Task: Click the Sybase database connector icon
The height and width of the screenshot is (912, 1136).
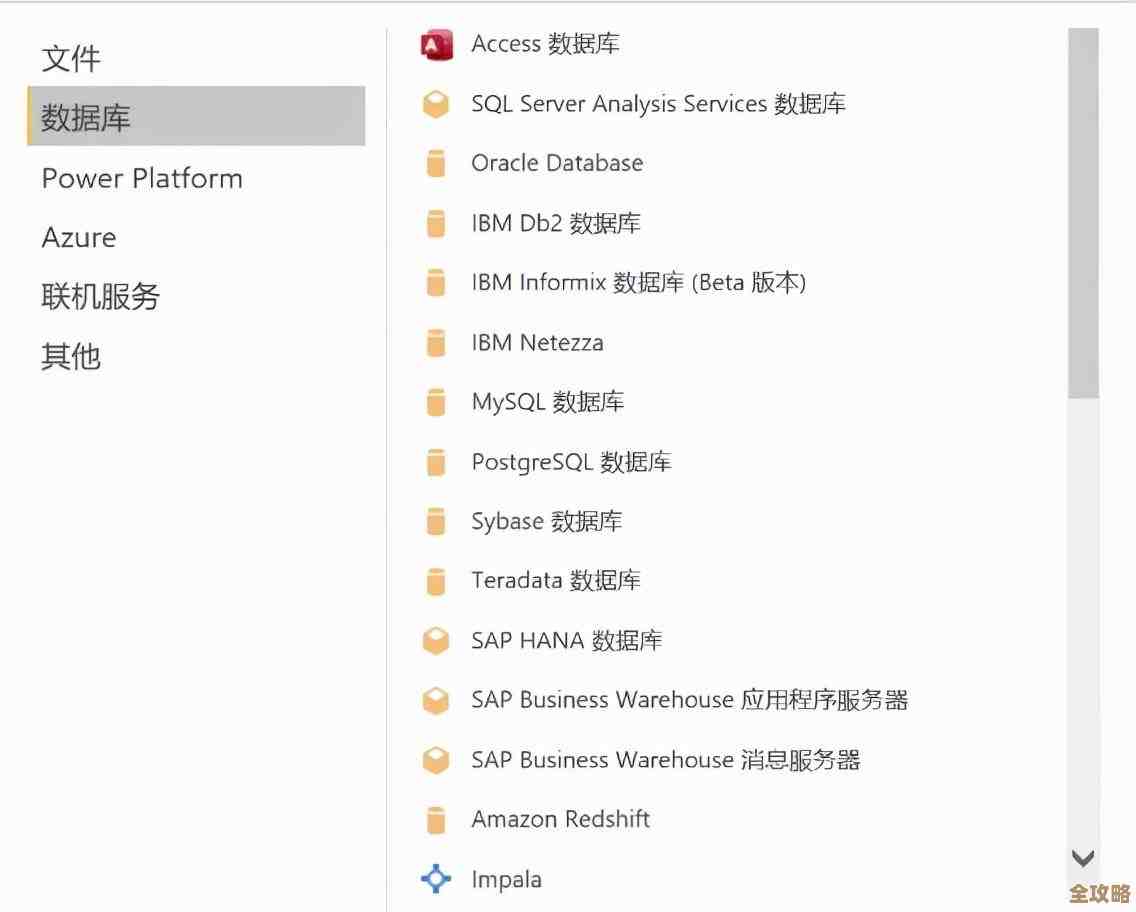Action: pyautogui.click(x=435, y=521)
